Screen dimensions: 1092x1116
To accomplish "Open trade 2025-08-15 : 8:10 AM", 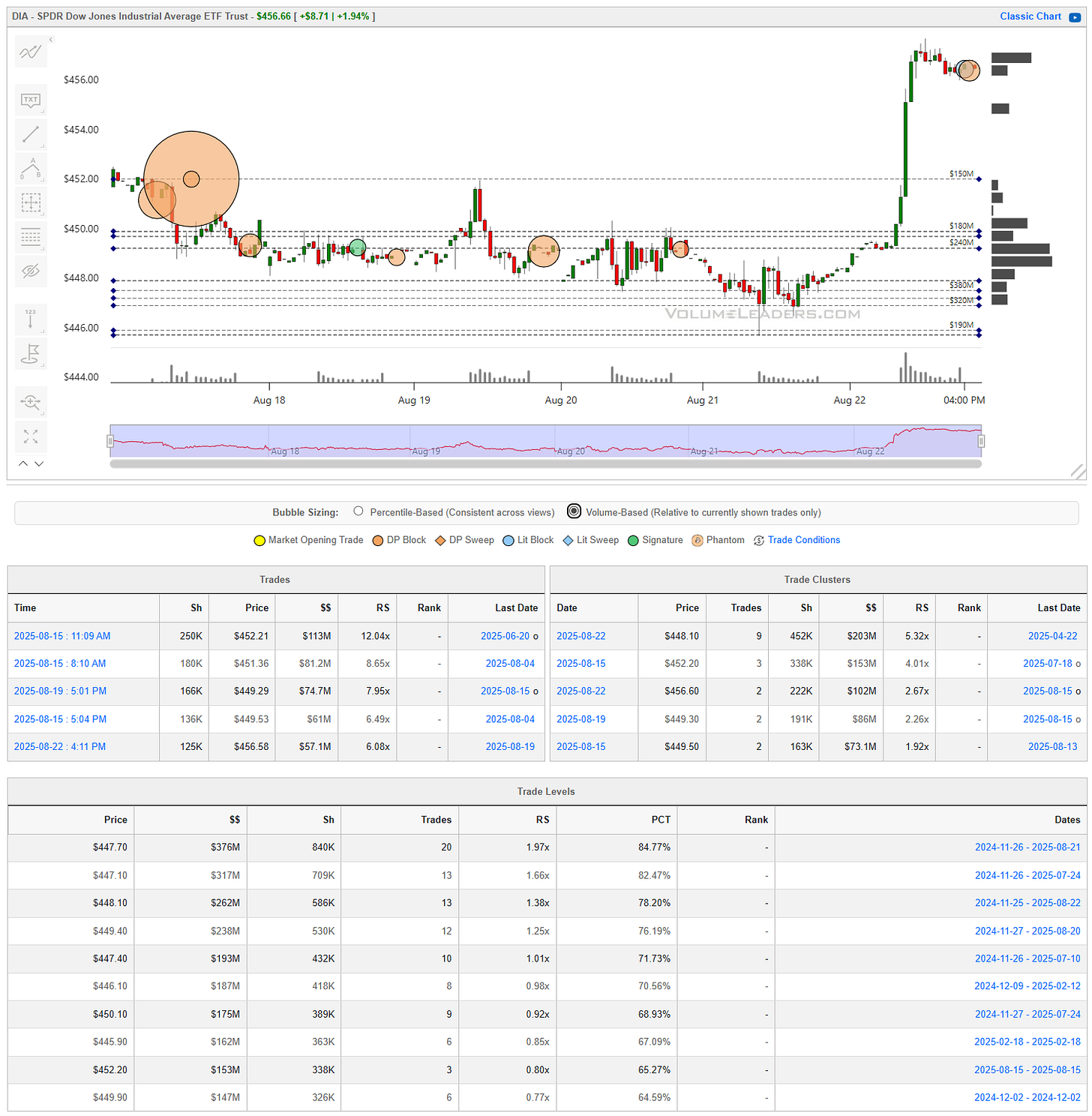I will click(x=60, y=664).
